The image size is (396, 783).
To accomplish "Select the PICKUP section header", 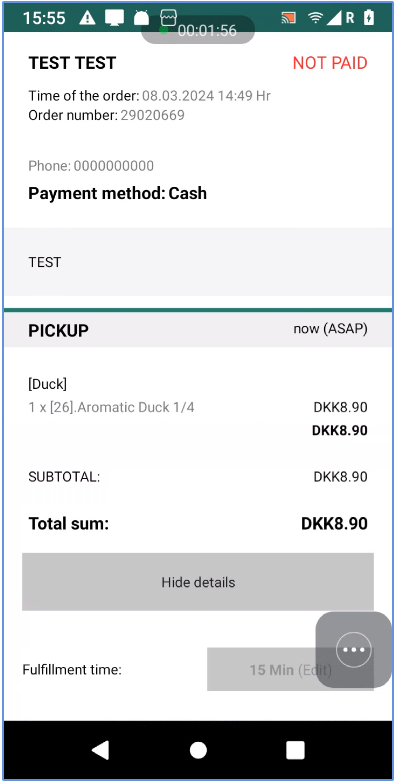I will pyautogui.click(x=198, y=330).
